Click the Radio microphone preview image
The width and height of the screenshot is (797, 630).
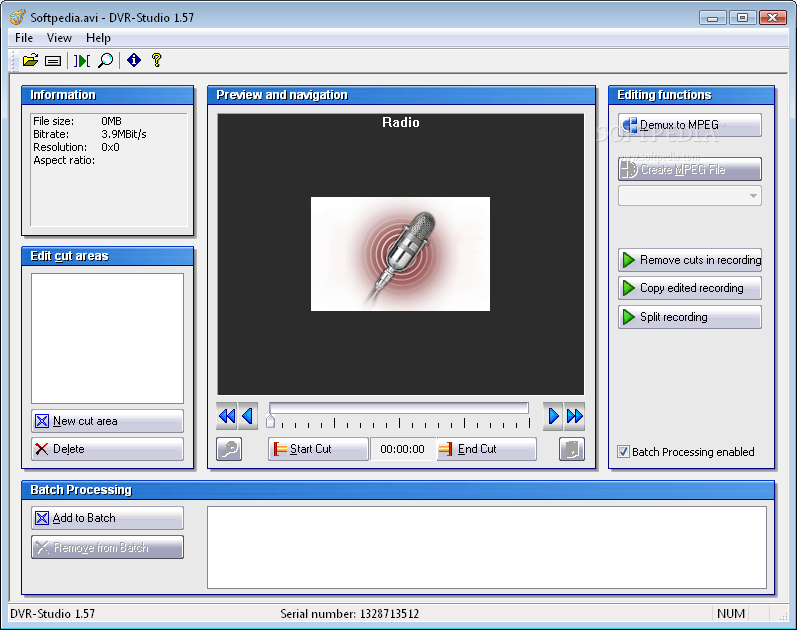(401, 254)
